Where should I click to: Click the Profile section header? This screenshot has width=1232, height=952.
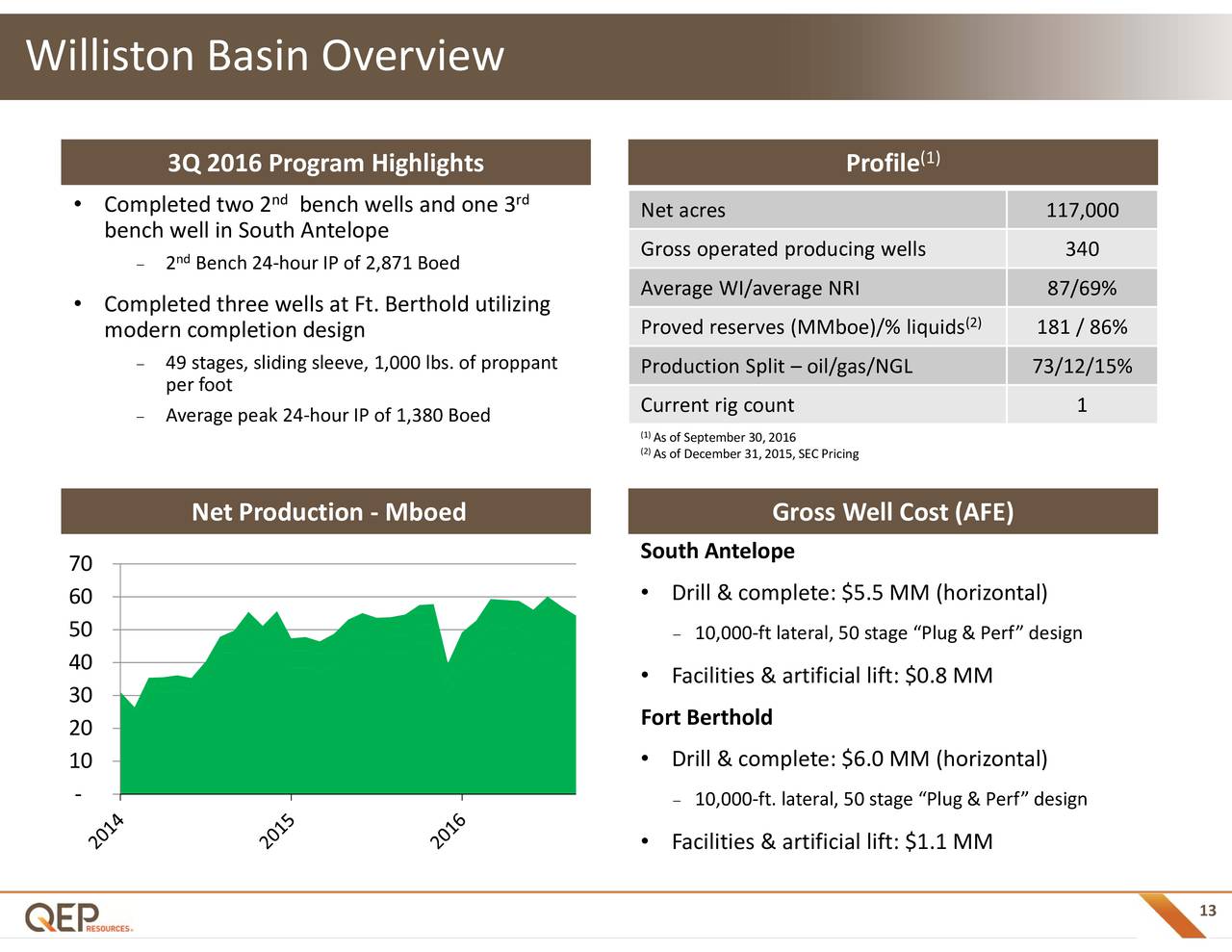(892, 163)
